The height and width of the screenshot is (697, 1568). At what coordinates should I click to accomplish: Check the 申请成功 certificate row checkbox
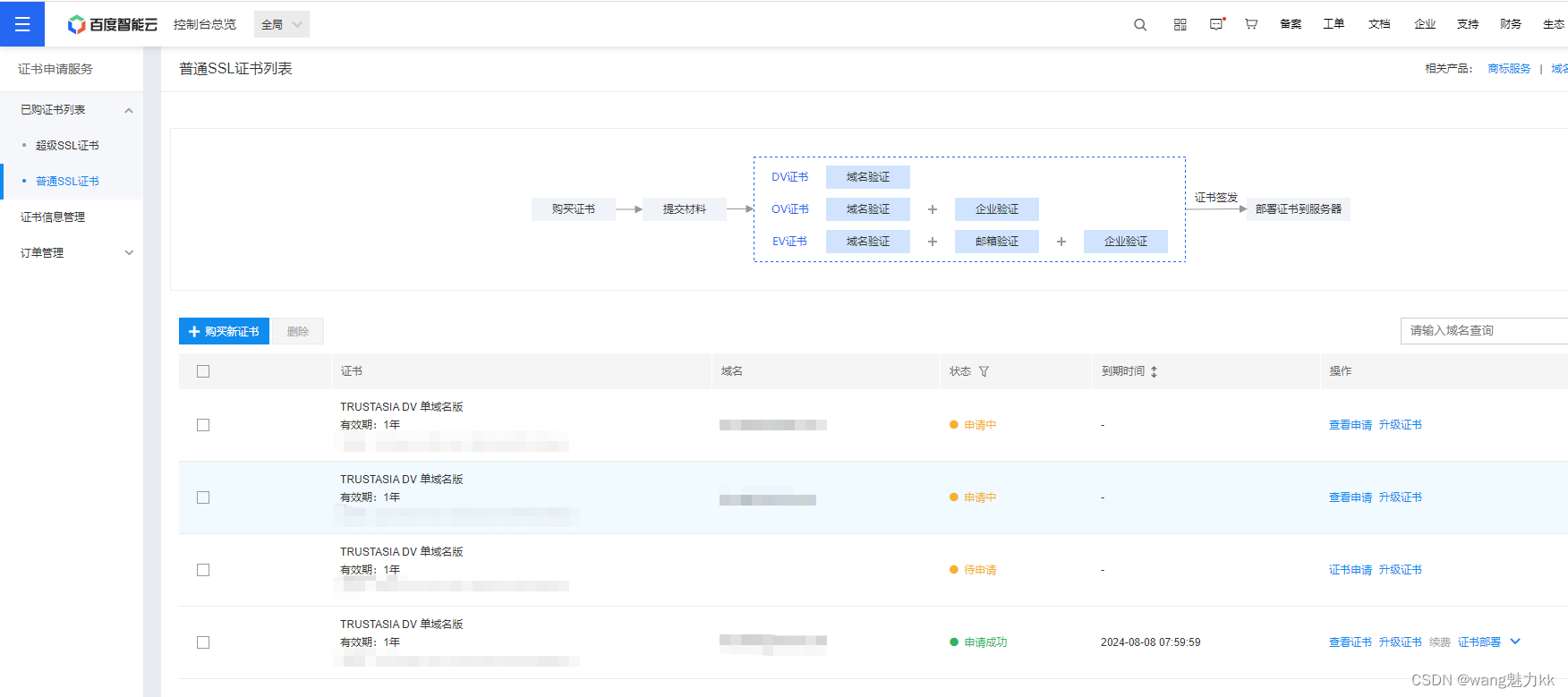pyautogui.click(x=203, y=642)
